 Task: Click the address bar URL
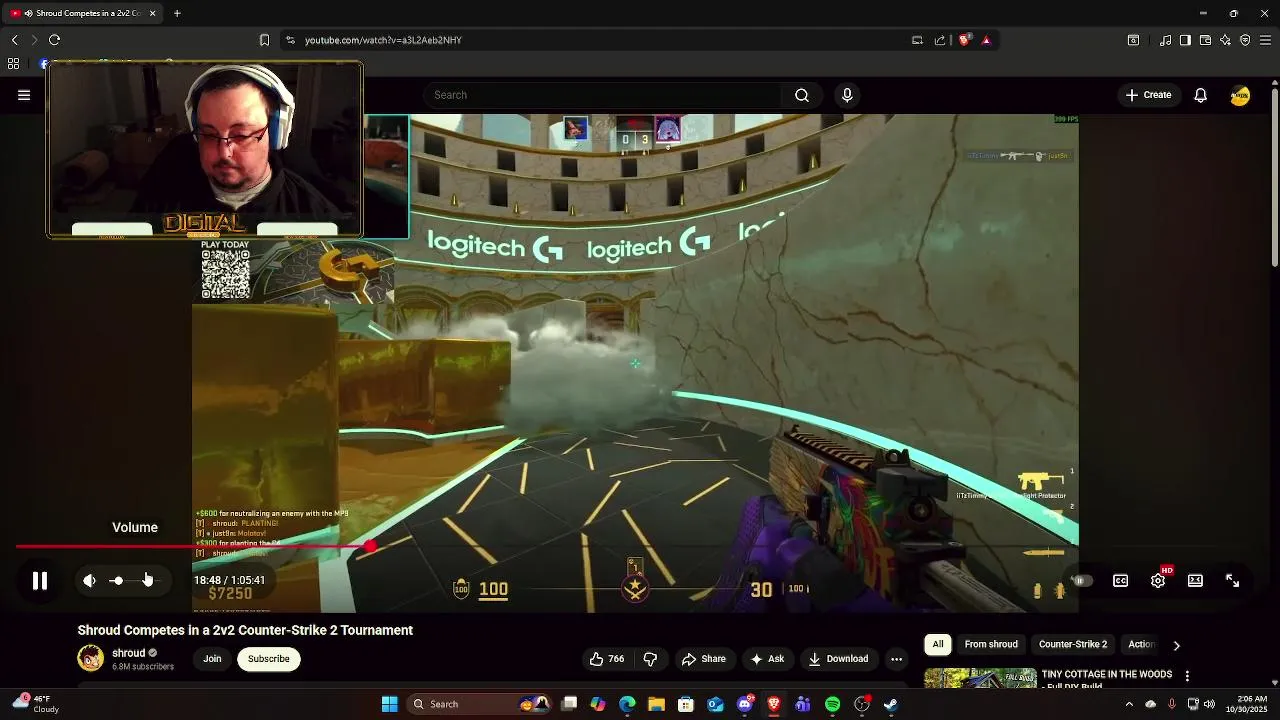click(383, 40)
